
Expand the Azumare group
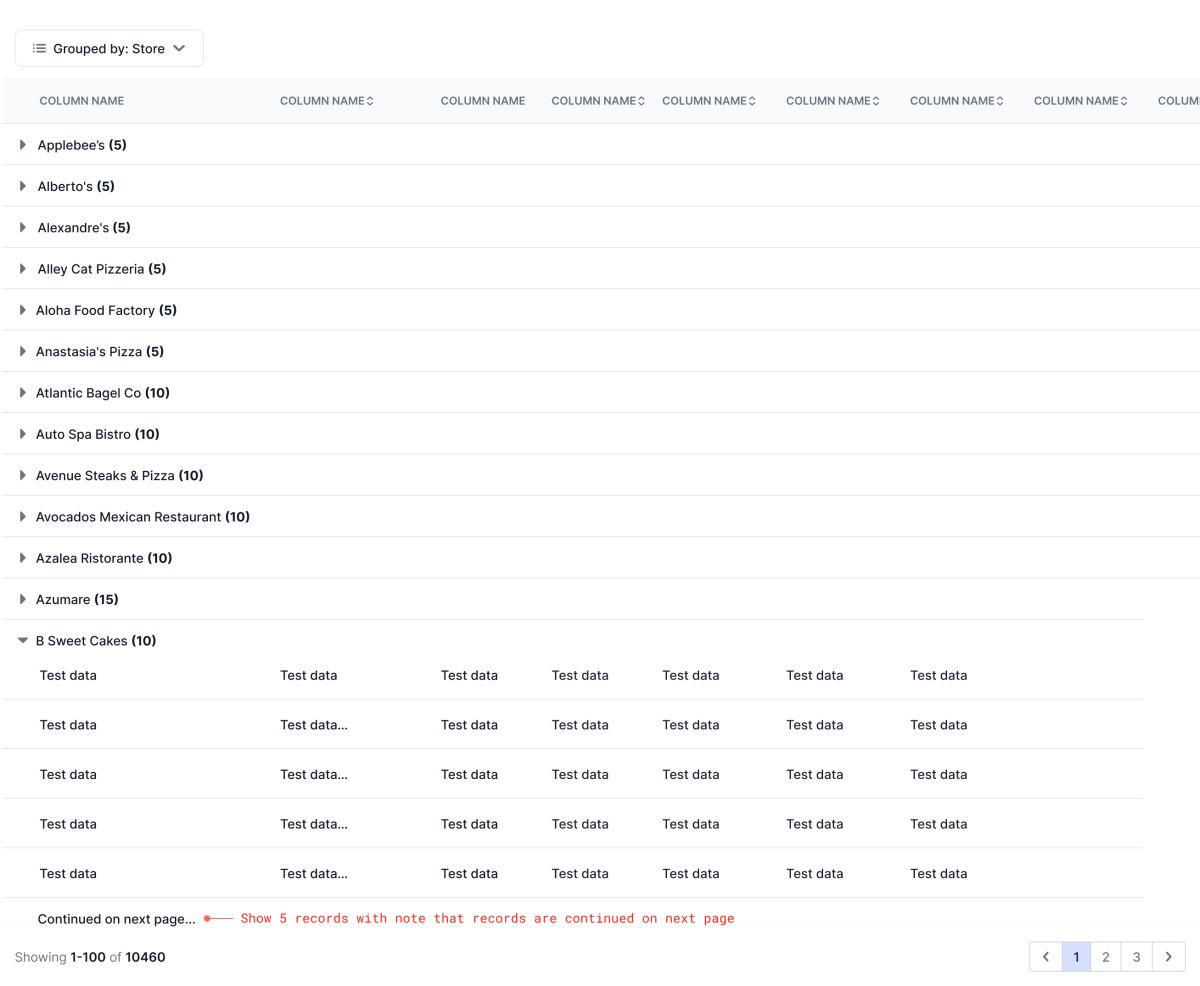point(22,599)
